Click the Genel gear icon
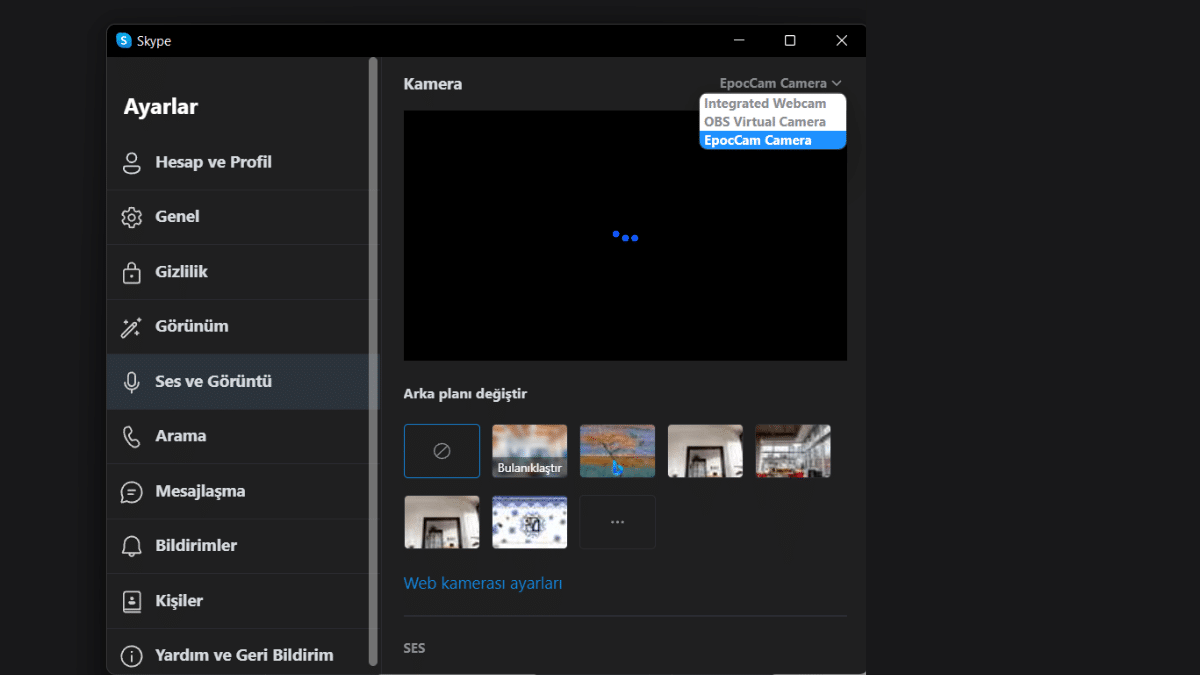Screen dimensions: 1200x675 131,217
